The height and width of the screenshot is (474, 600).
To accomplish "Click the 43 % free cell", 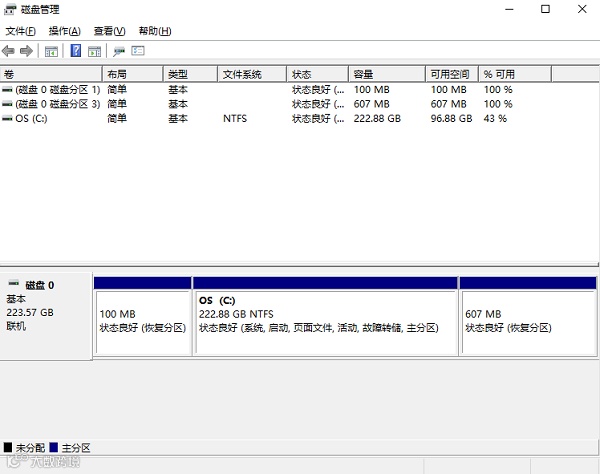I will (x=495, y=119).
